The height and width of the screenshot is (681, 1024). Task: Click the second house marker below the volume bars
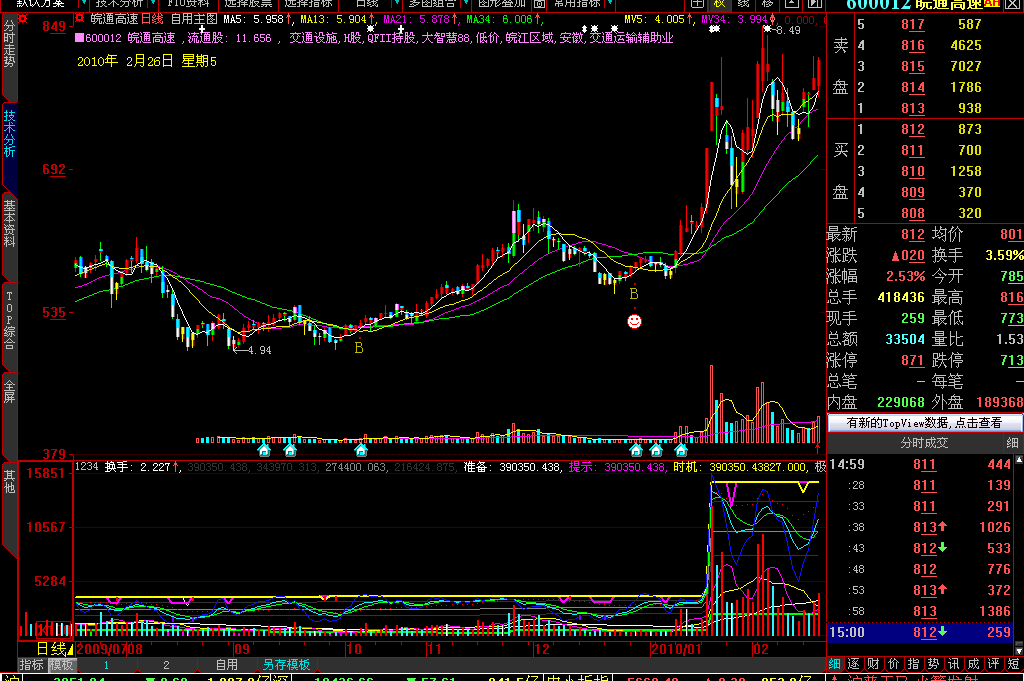click(290, 450)
